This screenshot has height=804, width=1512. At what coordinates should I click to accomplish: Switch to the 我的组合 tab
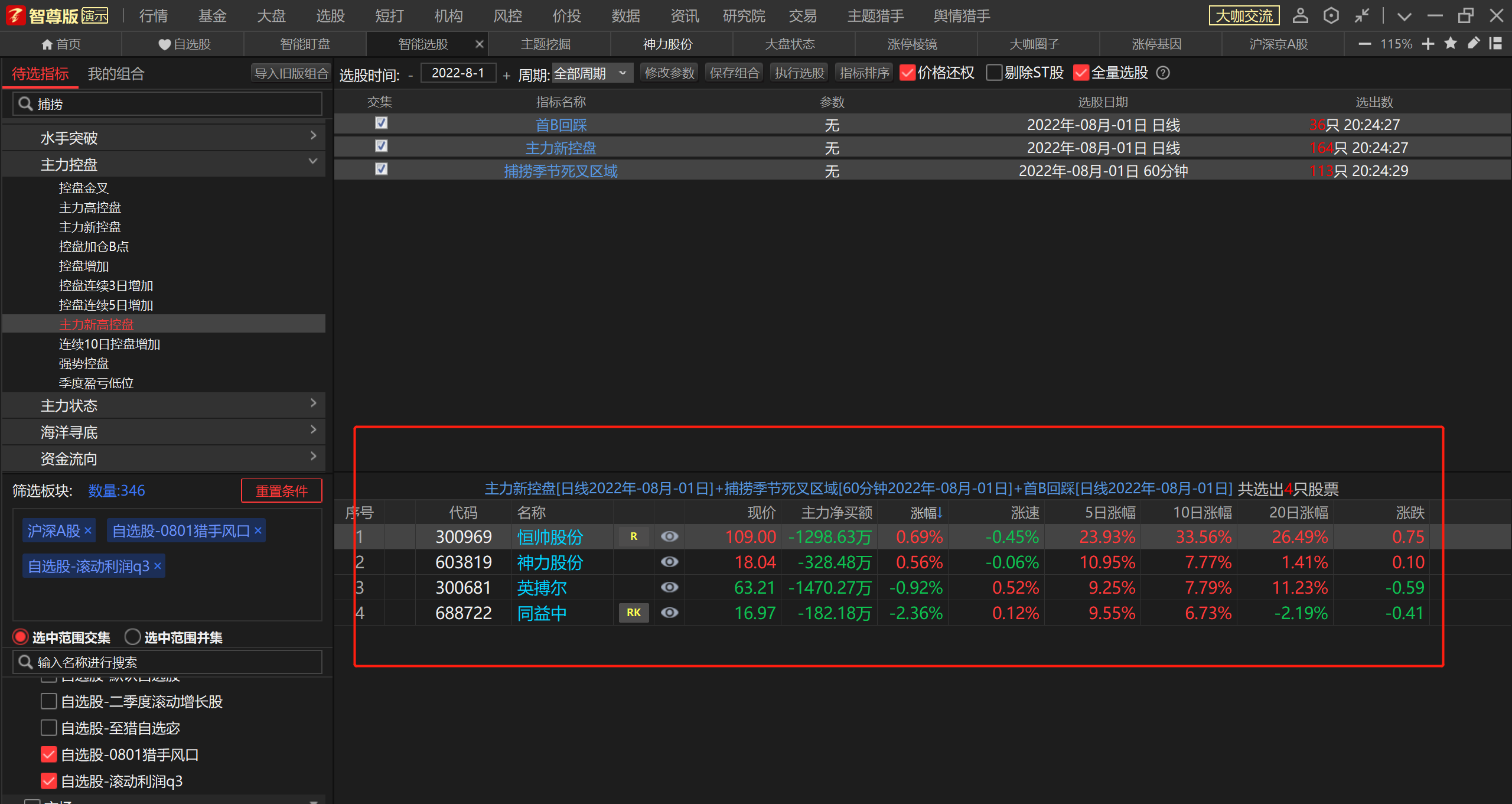116,74
